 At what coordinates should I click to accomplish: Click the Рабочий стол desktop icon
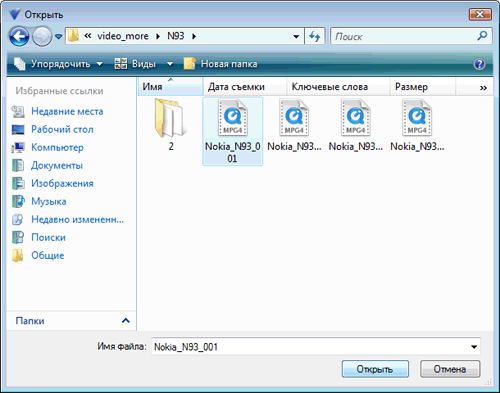[18, 129]
